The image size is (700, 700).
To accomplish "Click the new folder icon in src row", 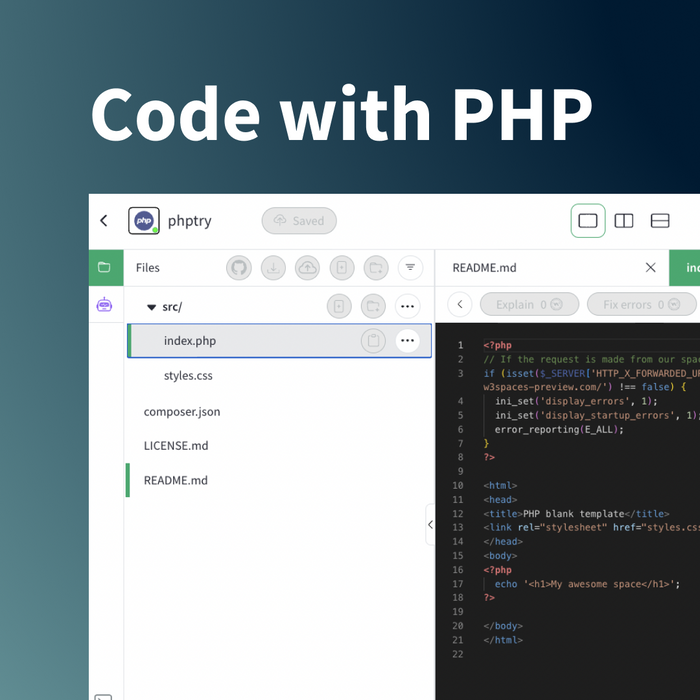I will tap(374, 306).
